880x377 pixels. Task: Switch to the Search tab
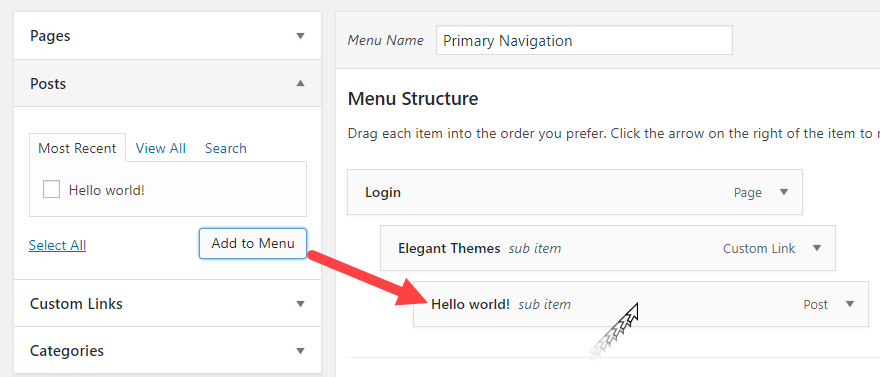(x=226, y=148)
